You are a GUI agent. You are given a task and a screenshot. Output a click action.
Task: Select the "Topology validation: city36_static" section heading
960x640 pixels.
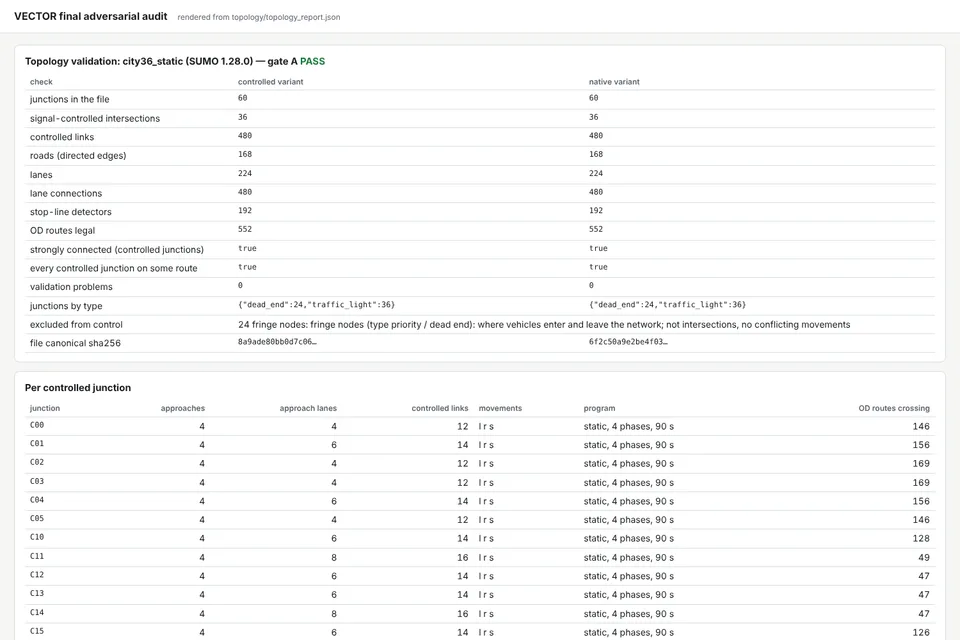tap(175, 61)
